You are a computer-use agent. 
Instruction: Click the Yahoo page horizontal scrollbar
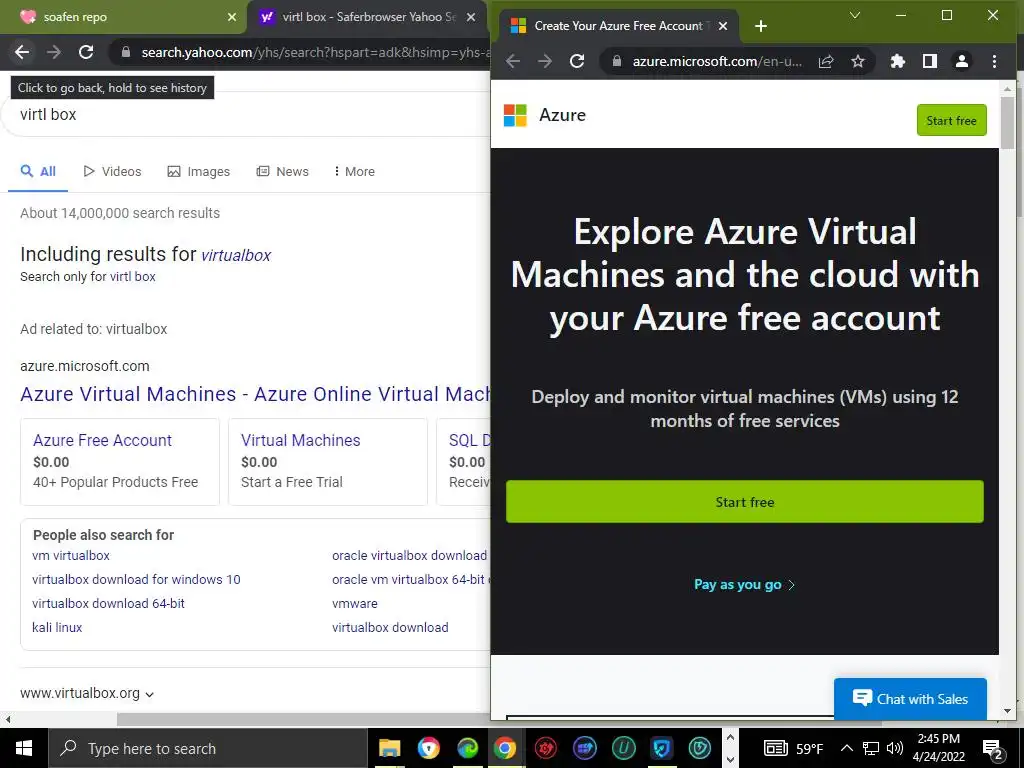pyautogui.click(x=304, y=720)
